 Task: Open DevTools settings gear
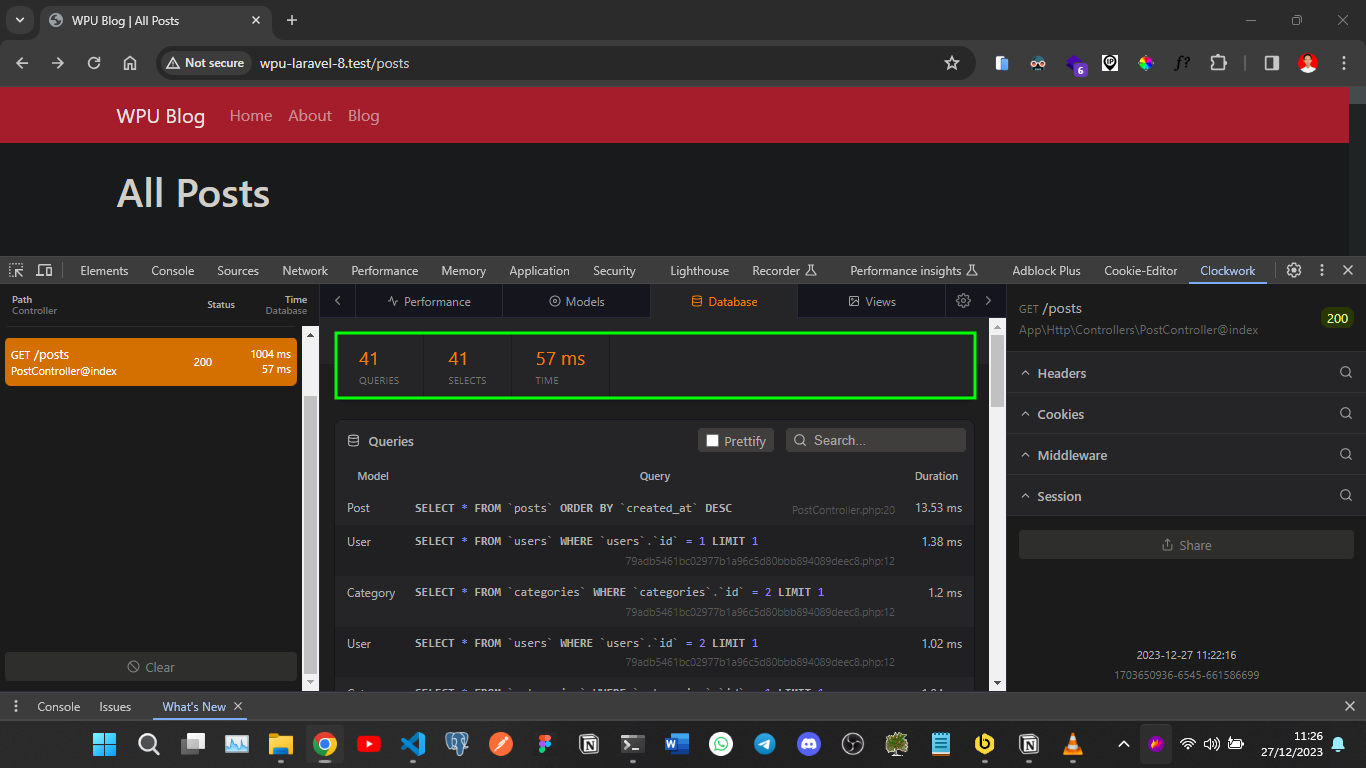coord(1294,270)
